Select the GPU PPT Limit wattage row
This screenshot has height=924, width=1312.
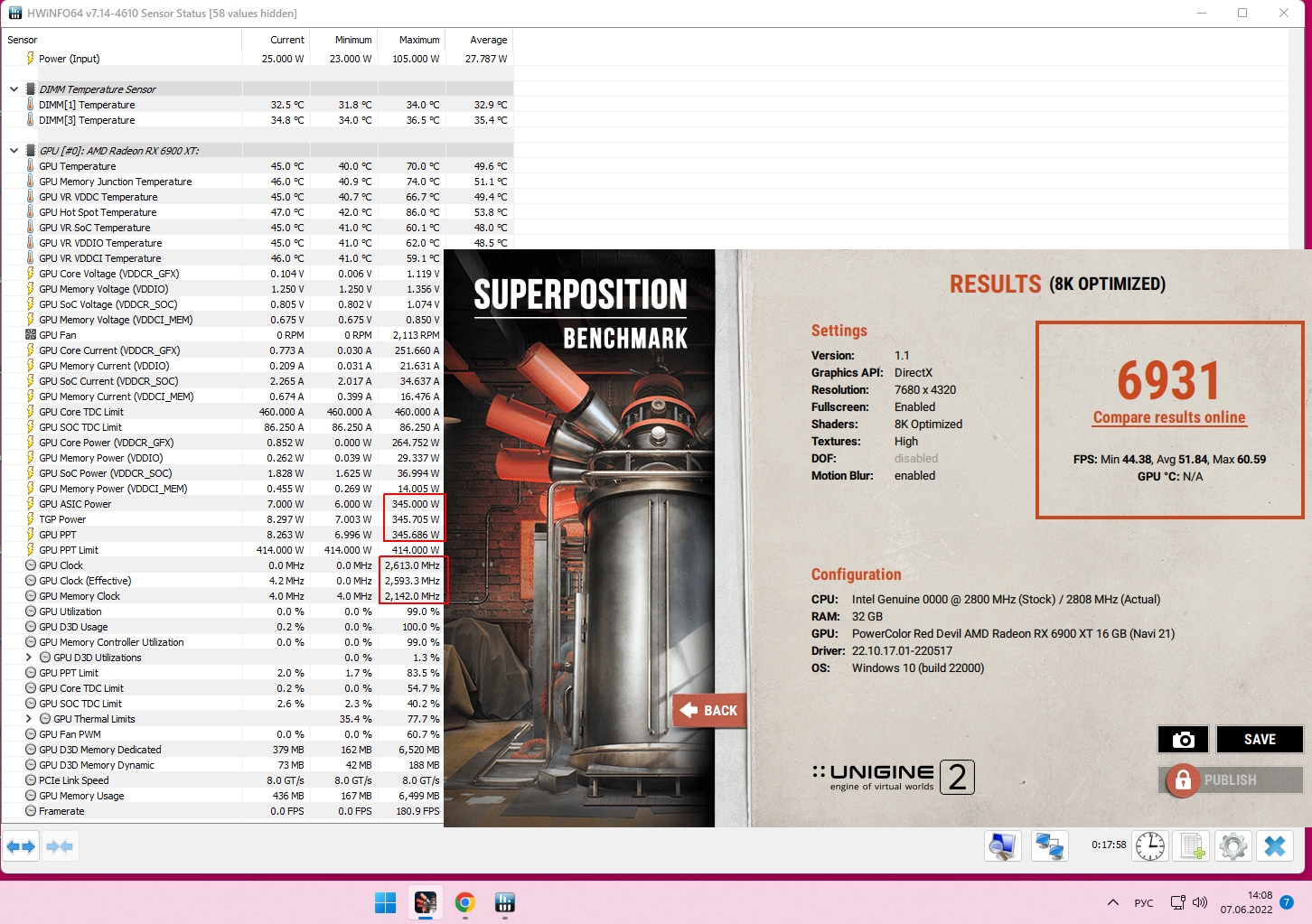pyautogui.click(x=222, y=550)
